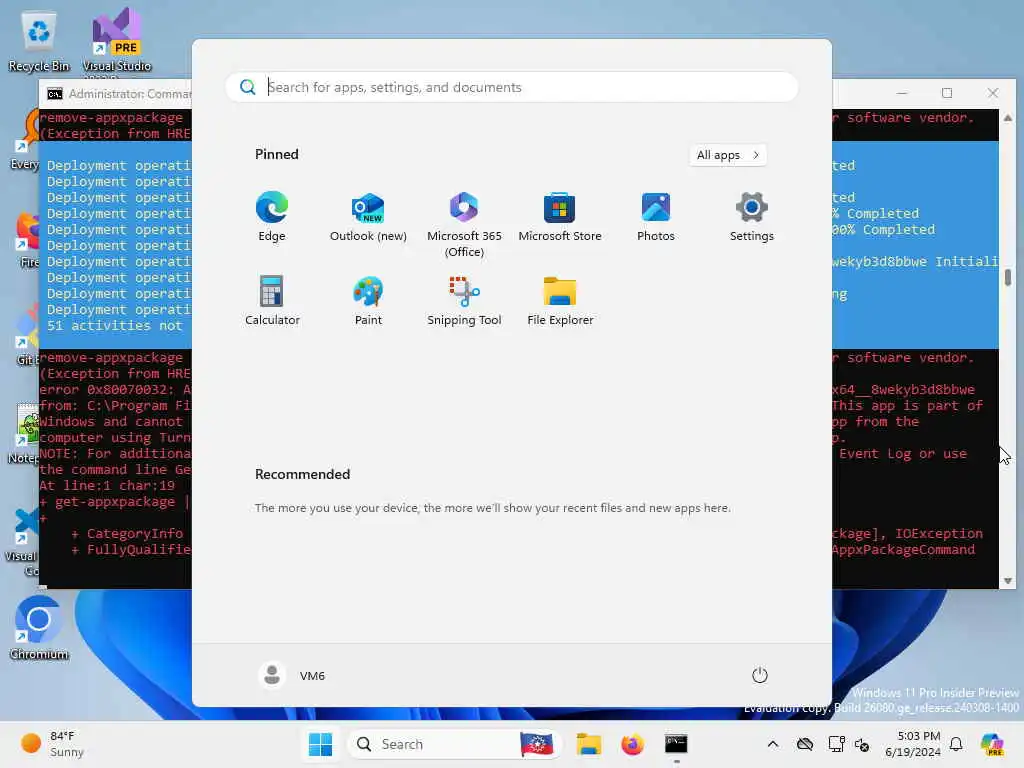Screen dimensions: 1024x768
Task: Click Command Prompt scrollbar up arrow
Action: pos(1008,118)
